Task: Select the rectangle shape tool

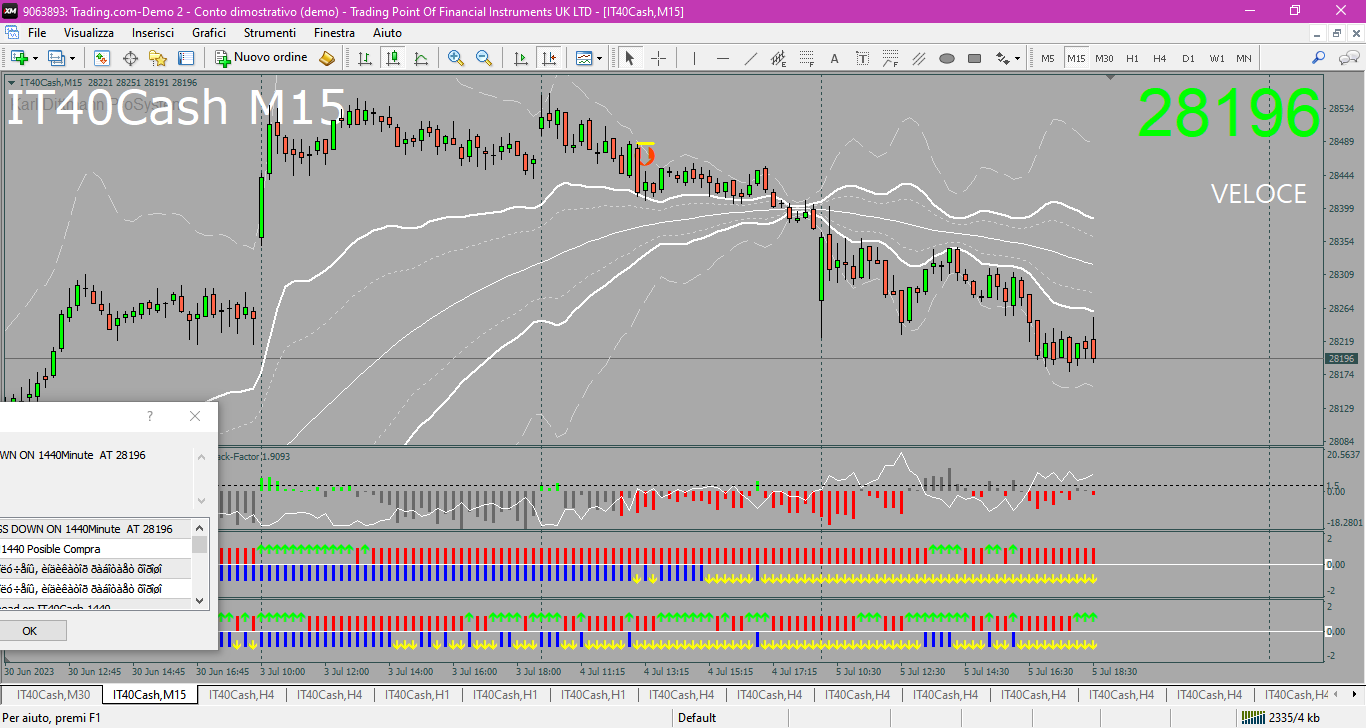Action: tap(974, 58)
